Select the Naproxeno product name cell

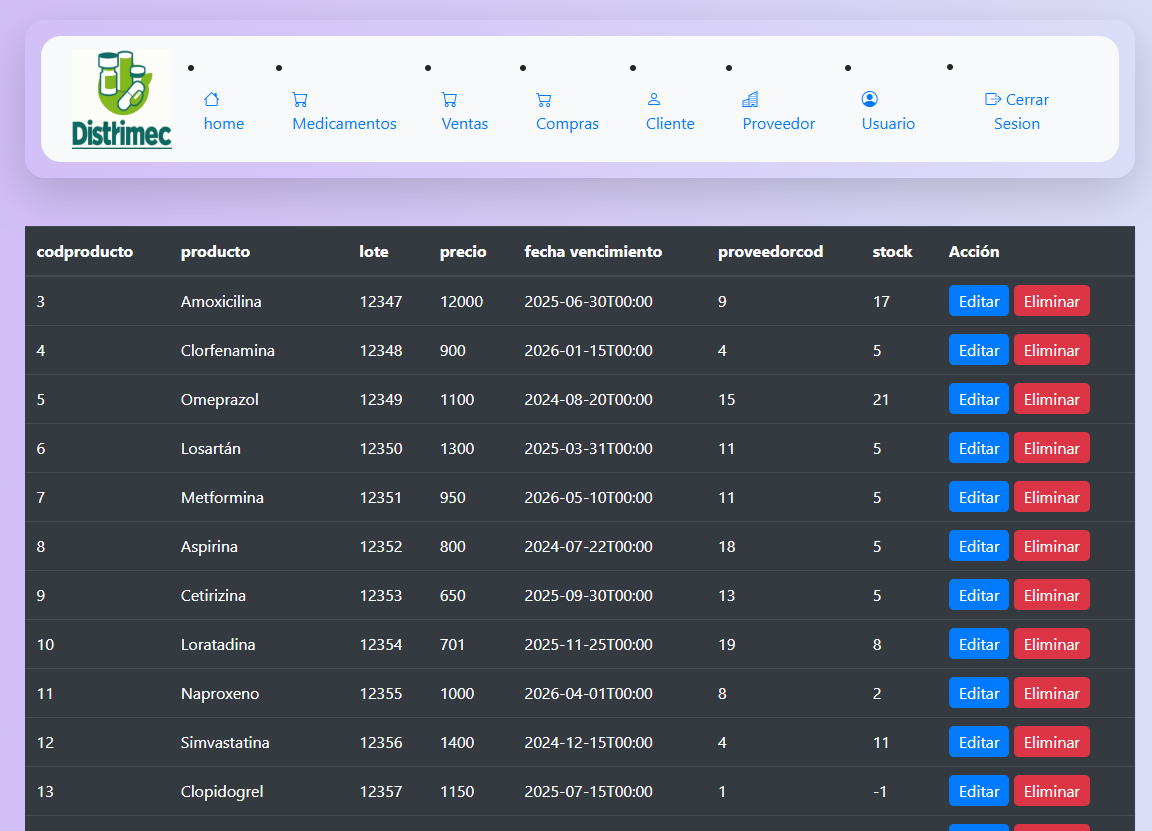coord(220,693)
